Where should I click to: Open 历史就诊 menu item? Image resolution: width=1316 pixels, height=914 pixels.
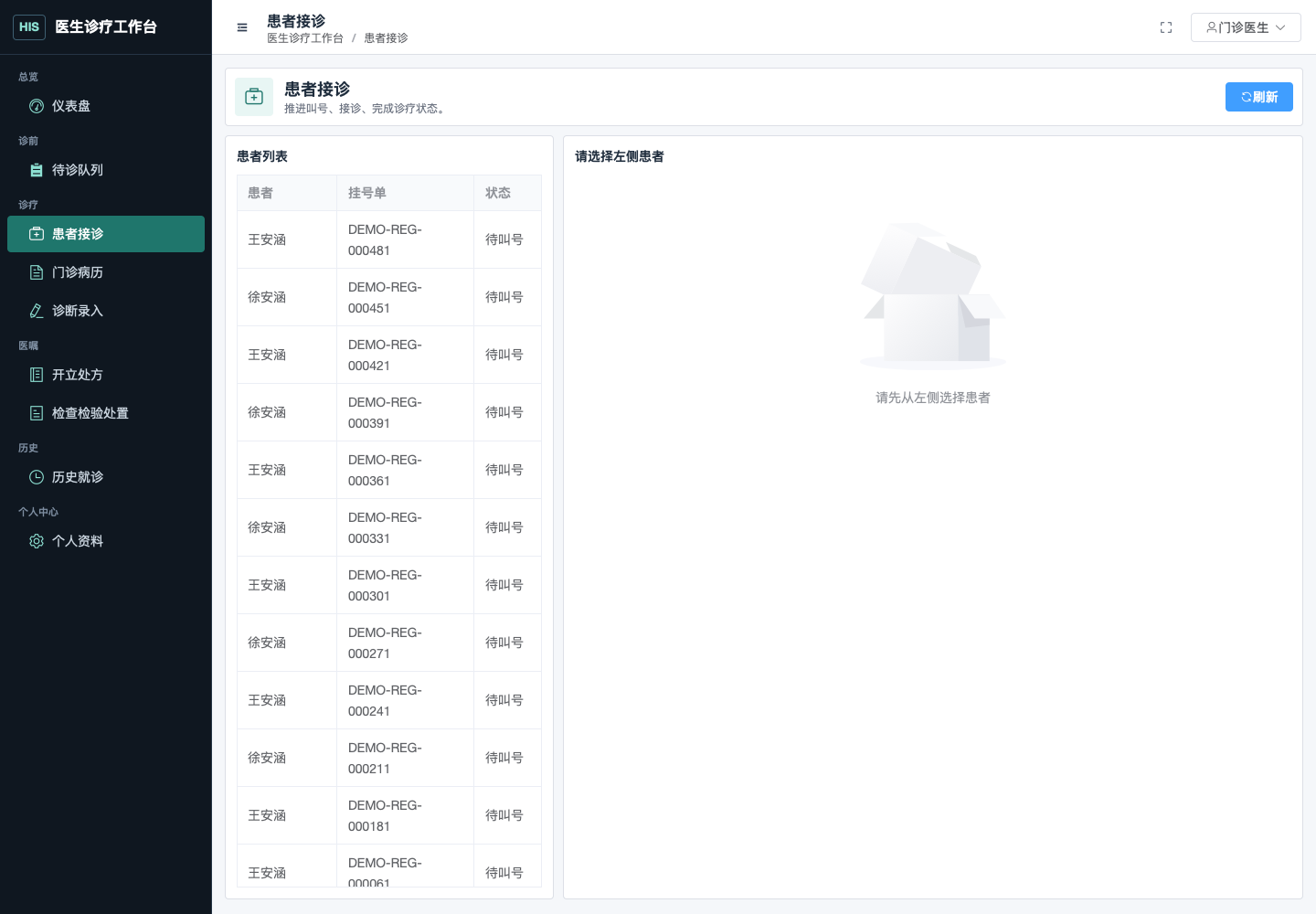coord(106,477)
